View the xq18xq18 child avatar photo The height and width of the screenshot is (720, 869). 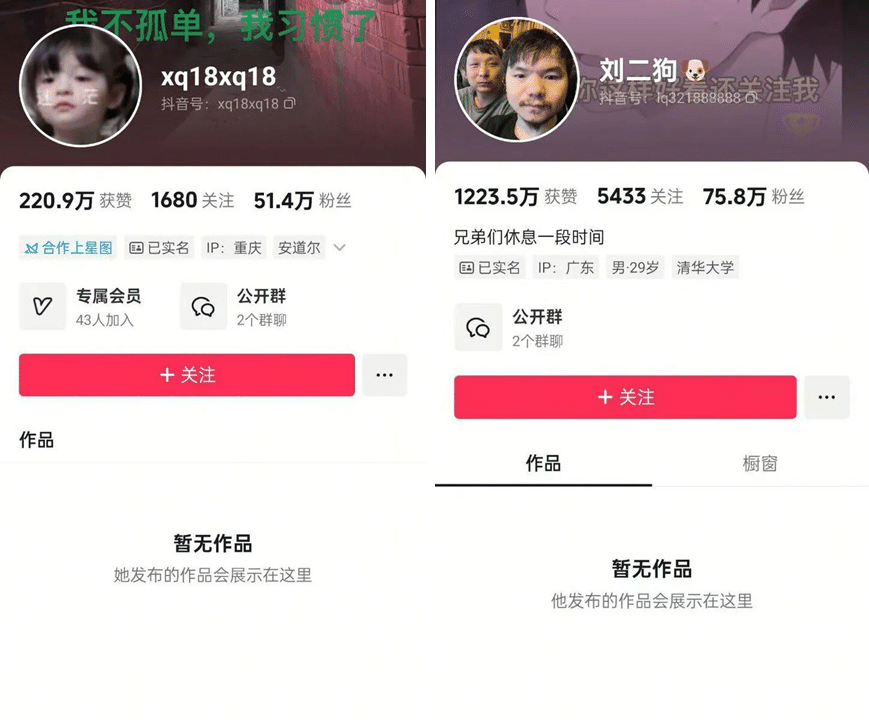(80, 84)
